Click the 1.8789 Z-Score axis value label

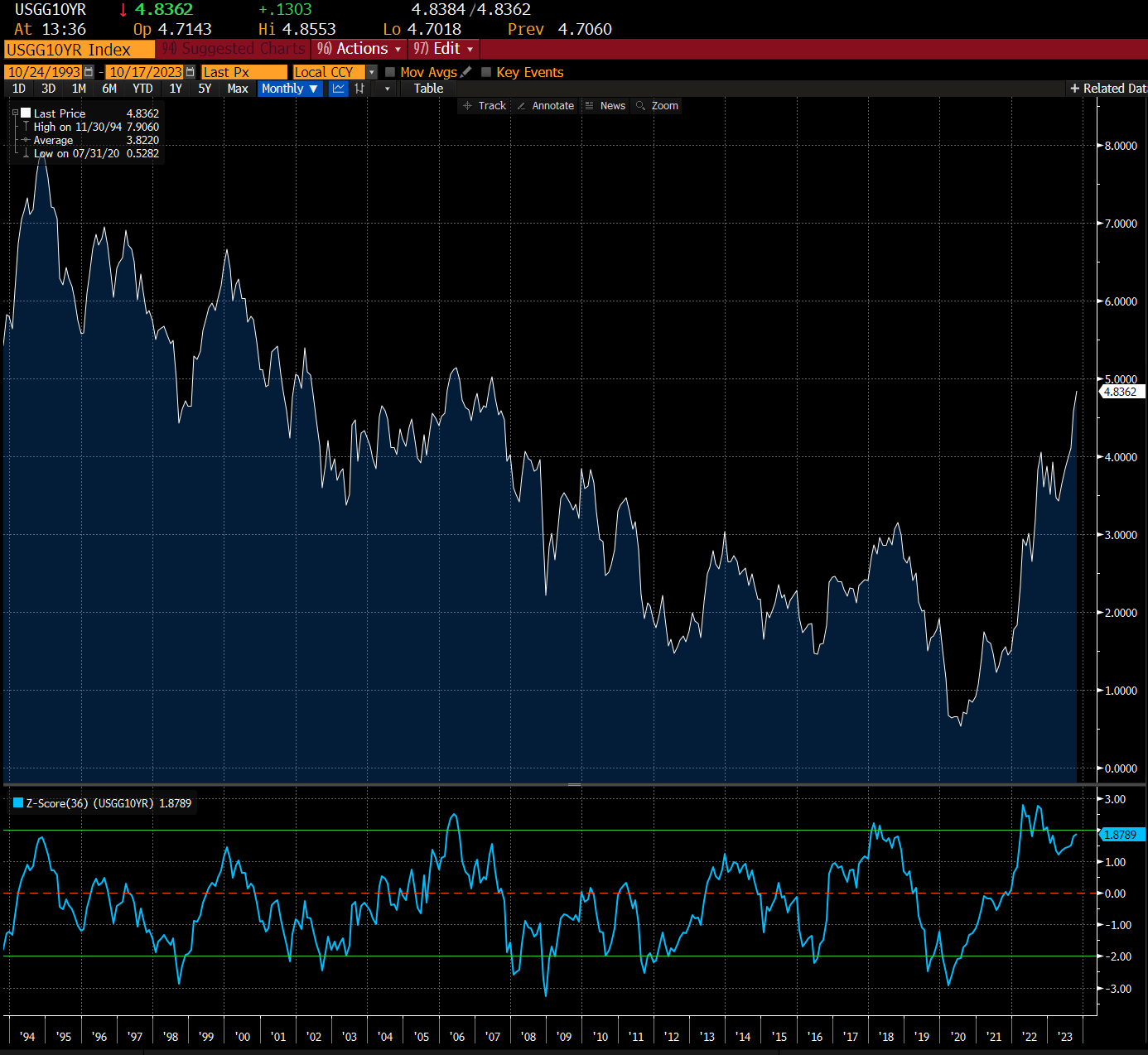(x=1121, y=835)
